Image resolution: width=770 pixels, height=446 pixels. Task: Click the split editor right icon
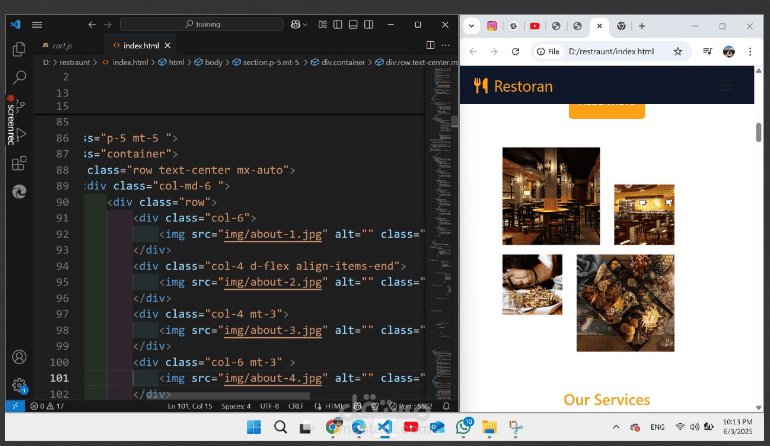430,45
